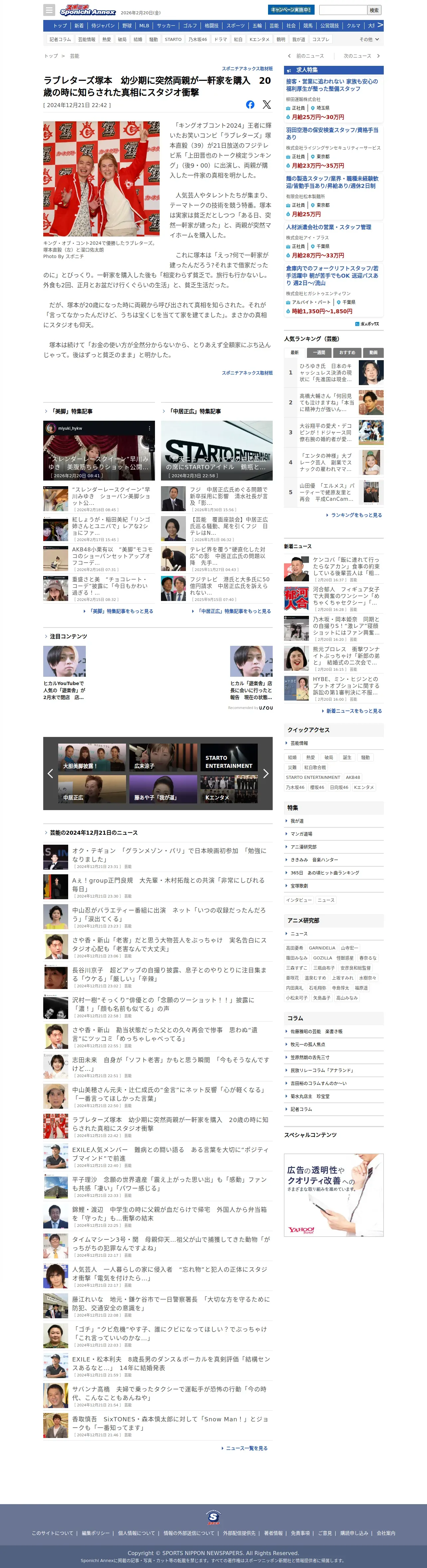Click the 高田憂希 anime tag

coord(294,948)
